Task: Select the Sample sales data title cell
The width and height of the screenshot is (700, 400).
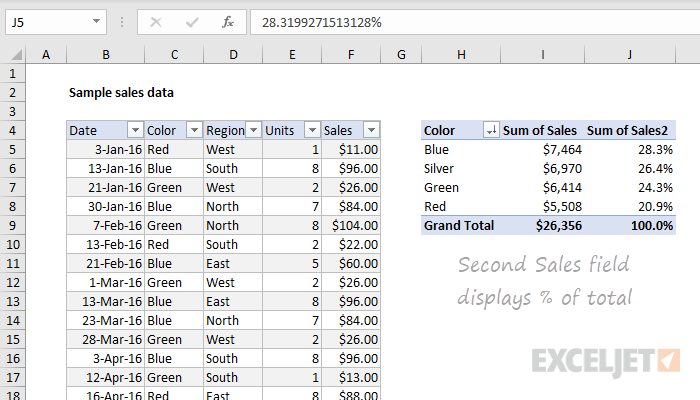Action: click(x=121, y=92)
